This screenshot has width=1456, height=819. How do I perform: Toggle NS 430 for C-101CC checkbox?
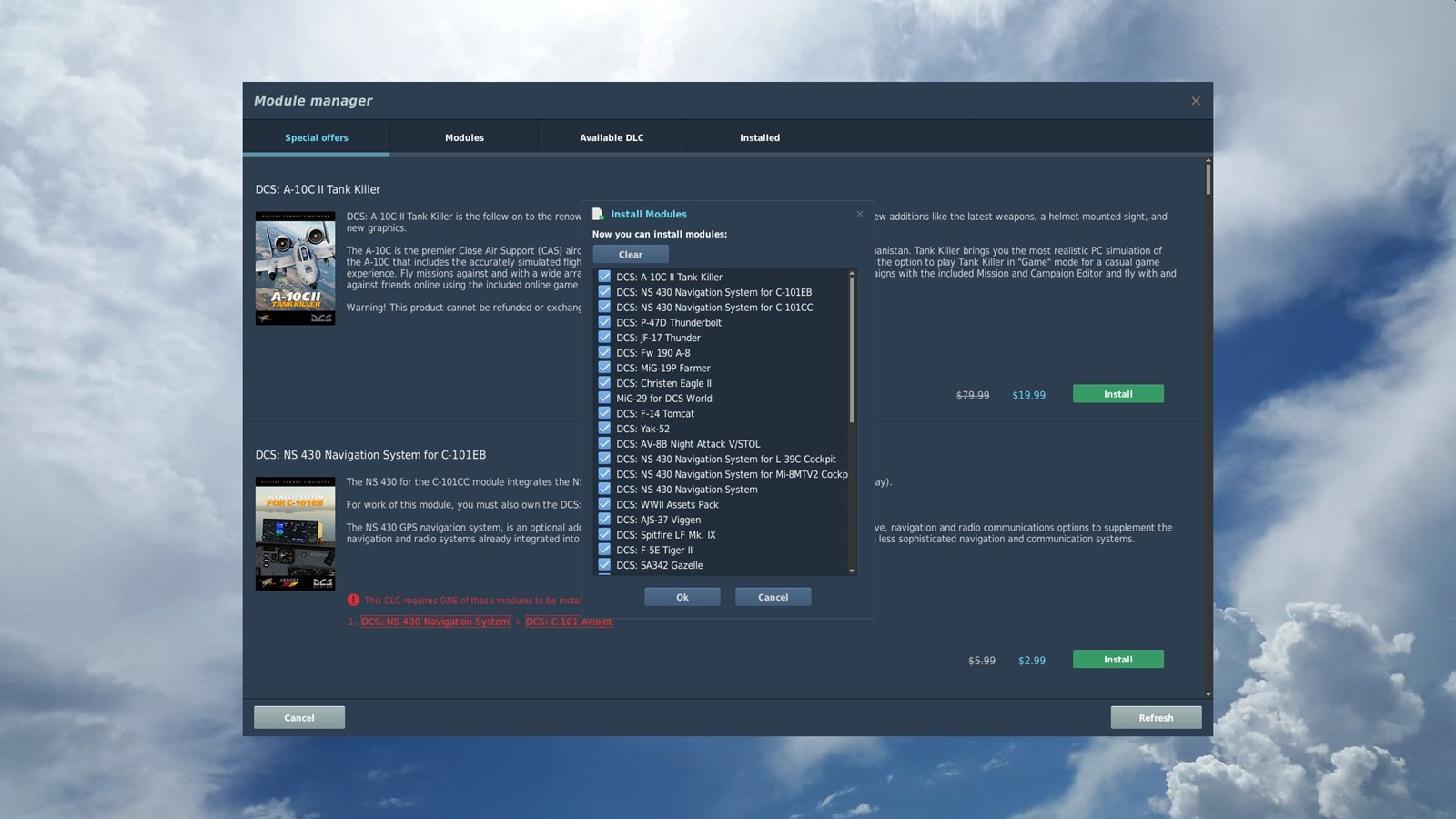coord(604,307)
